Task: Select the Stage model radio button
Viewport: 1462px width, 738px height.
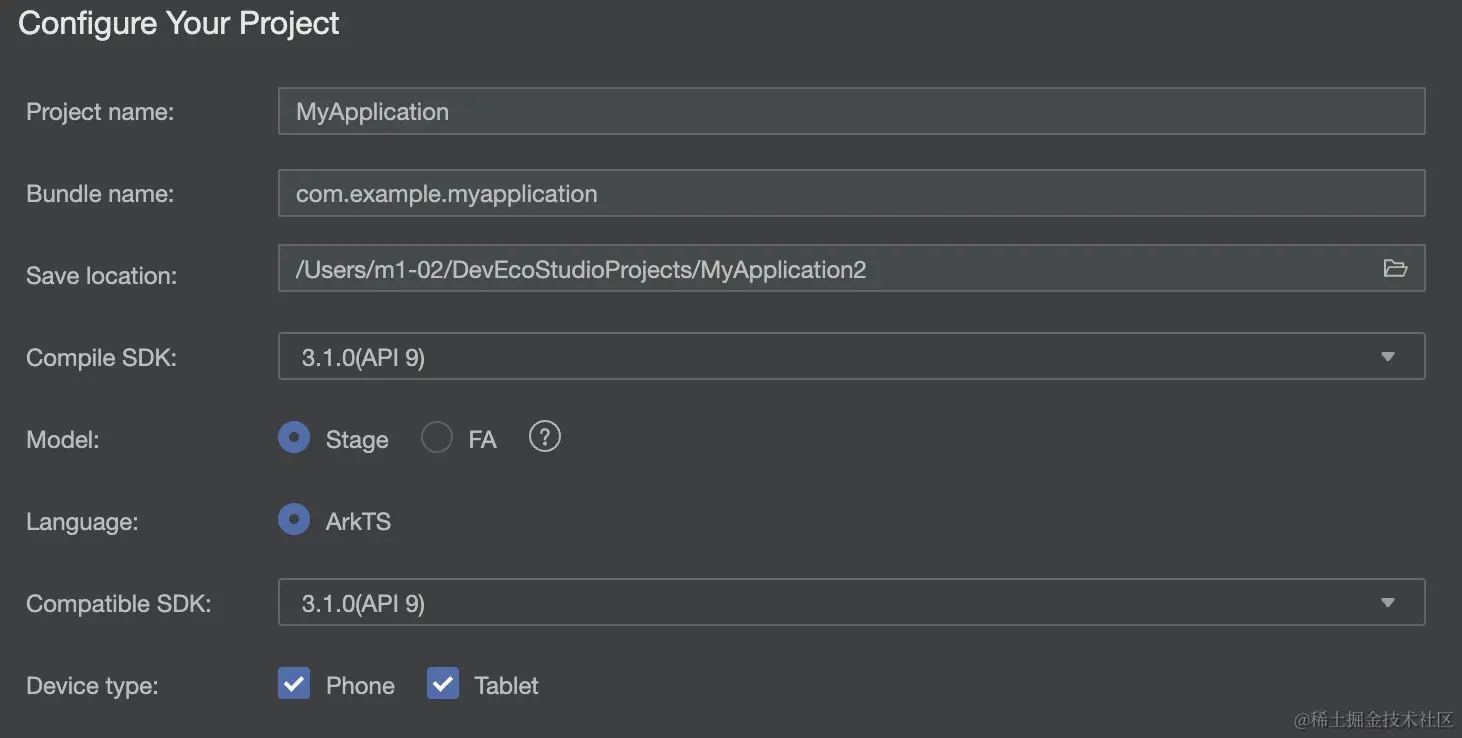Action: (294, 438)
